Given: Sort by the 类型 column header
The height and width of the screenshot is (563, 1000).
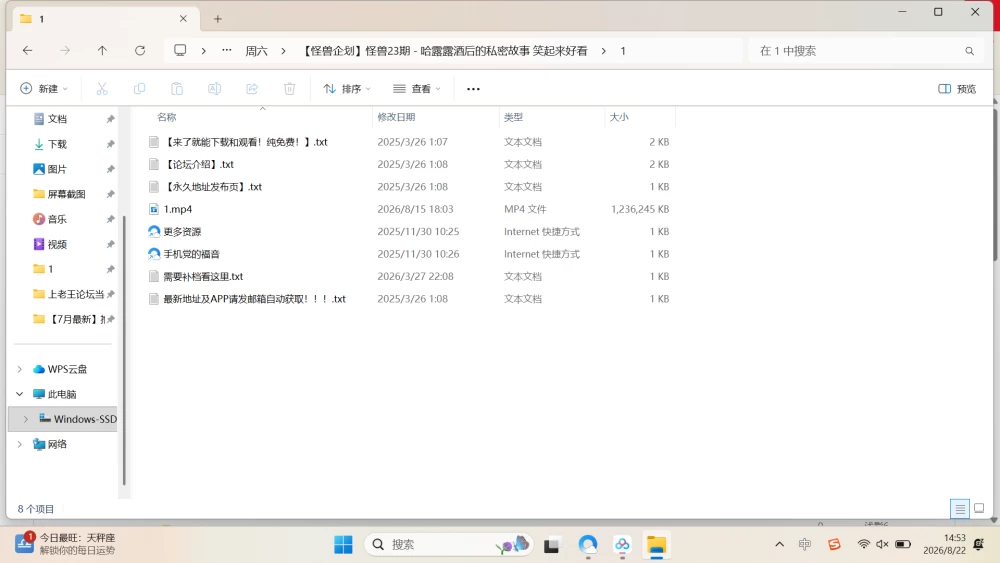Looking at the screenshot, I should (x=513, y=117).
